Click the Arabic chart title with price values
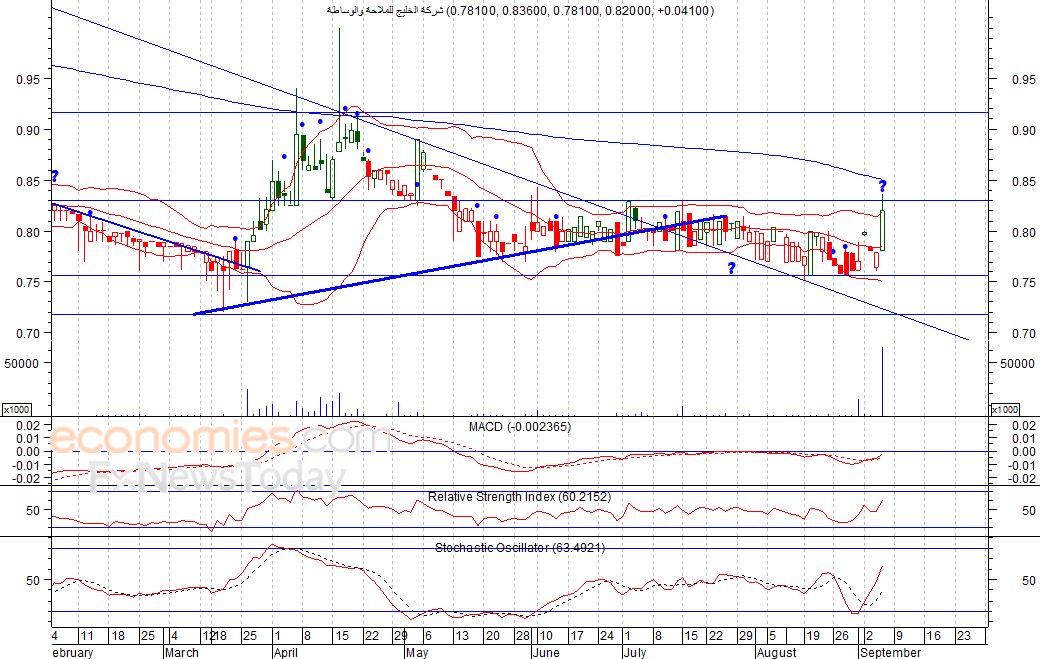1040x659 pixels. [520, 11]
